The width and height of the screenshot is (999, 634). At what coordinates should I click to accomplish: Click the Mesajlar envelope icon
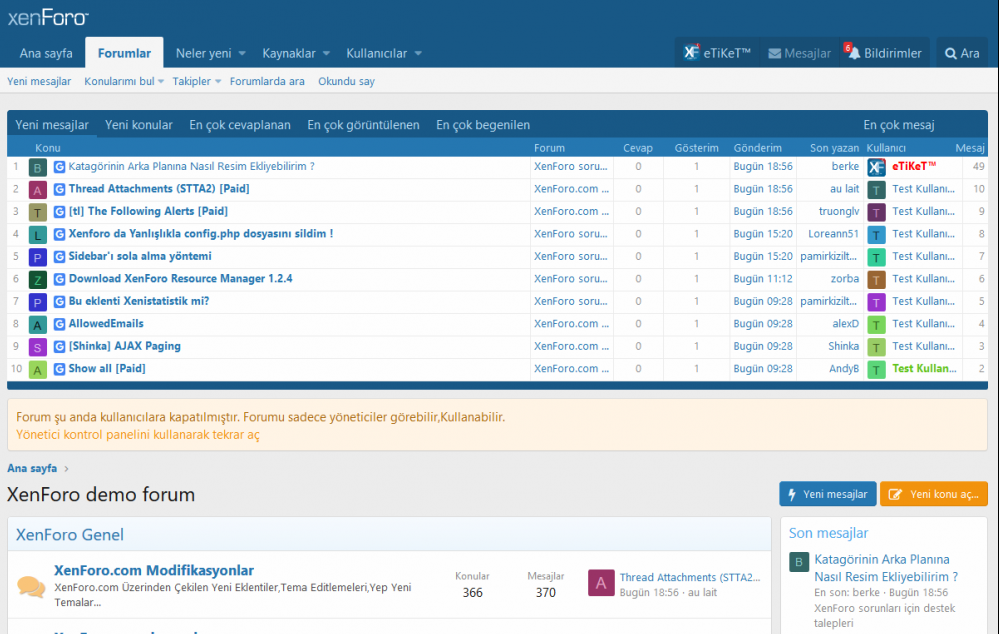pos(774,54)
